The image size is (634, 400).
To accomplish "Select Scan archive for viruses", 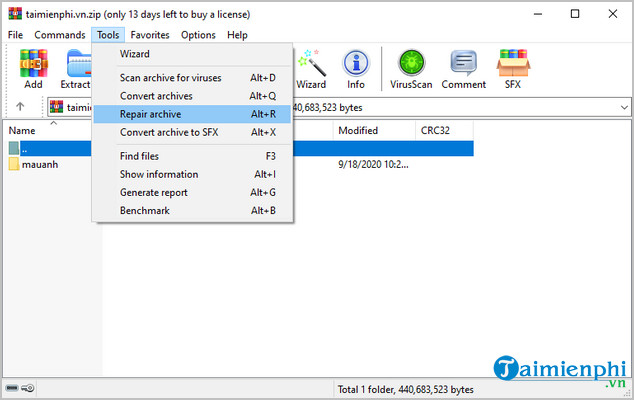I will point(192,78).
